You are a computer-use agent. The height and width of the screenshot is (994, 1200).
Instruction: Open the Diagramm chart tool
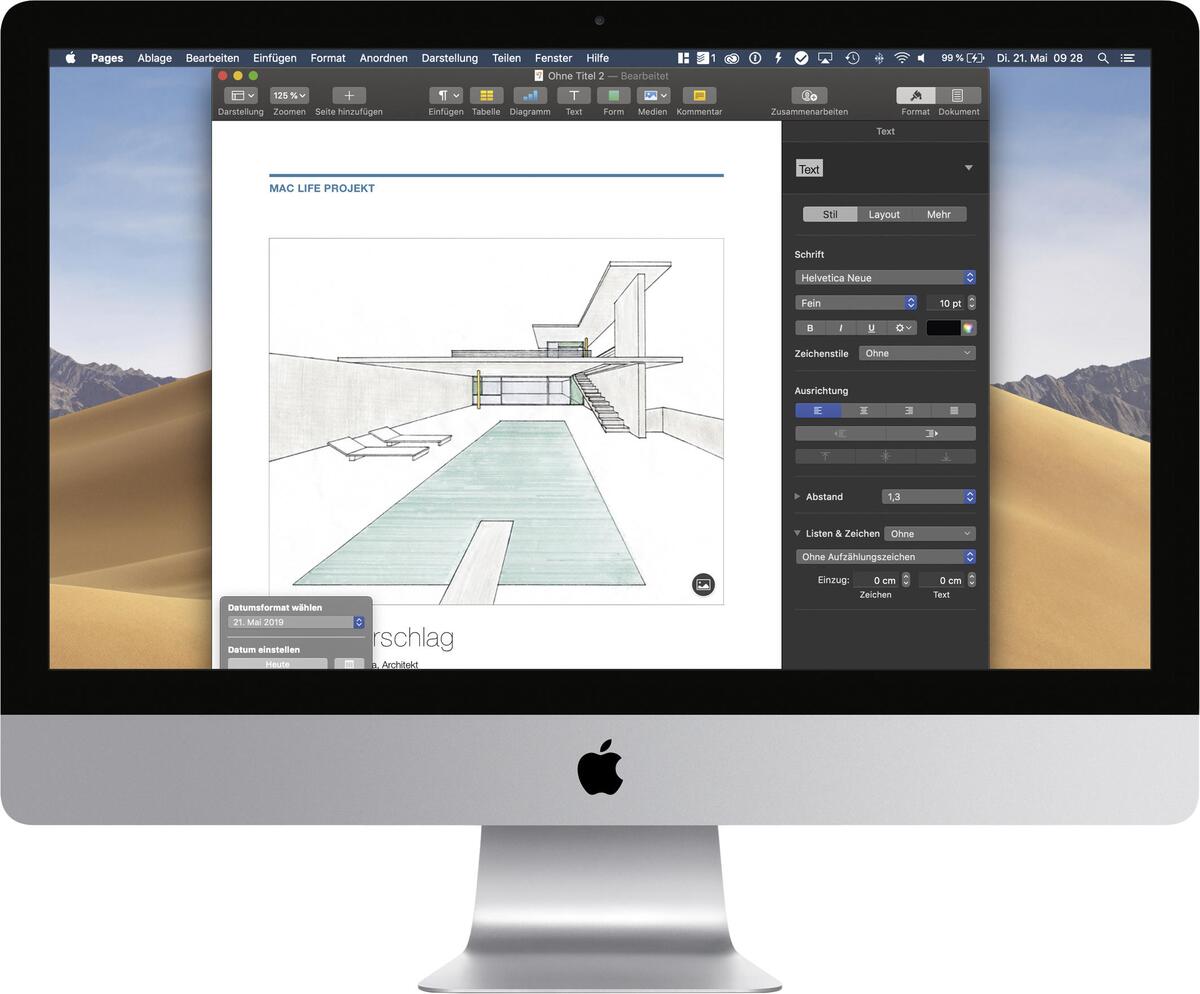point(530,96)
